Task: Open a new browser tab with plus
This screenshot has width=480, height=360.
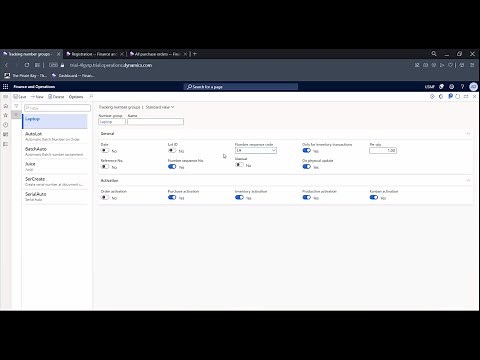Action: 195,54
